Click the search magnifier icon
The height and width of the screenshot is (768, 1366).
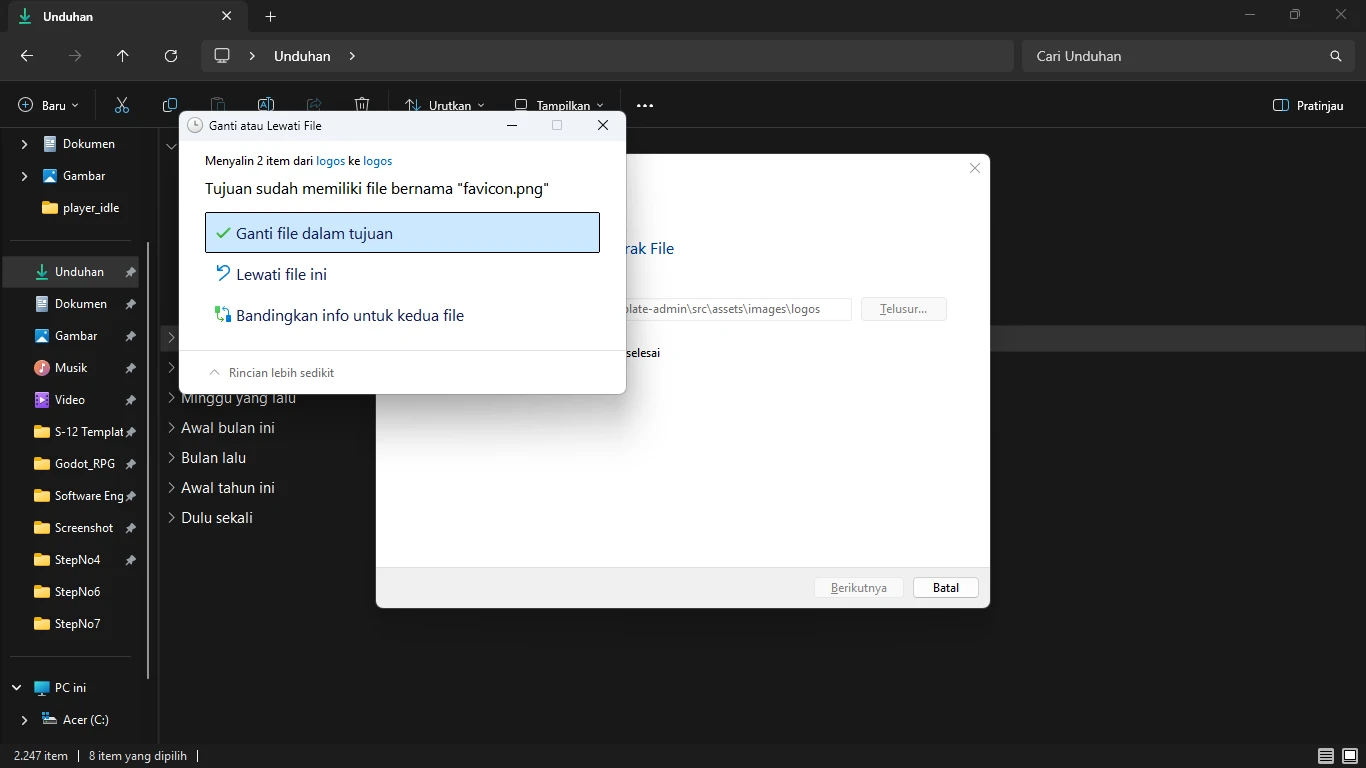coord(1335,56)
